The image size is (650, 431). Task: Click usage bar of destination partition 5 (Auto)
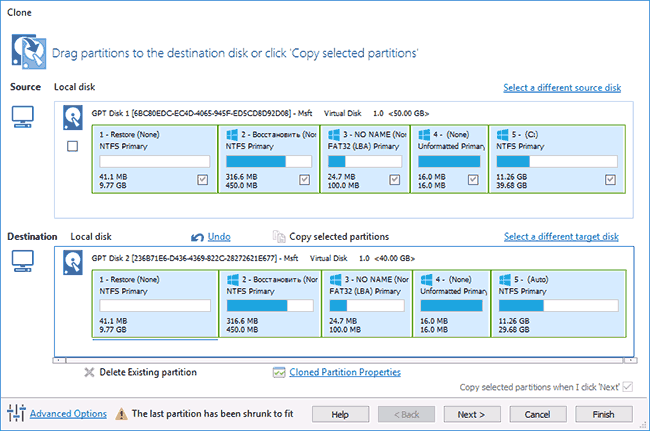point(558,306)
